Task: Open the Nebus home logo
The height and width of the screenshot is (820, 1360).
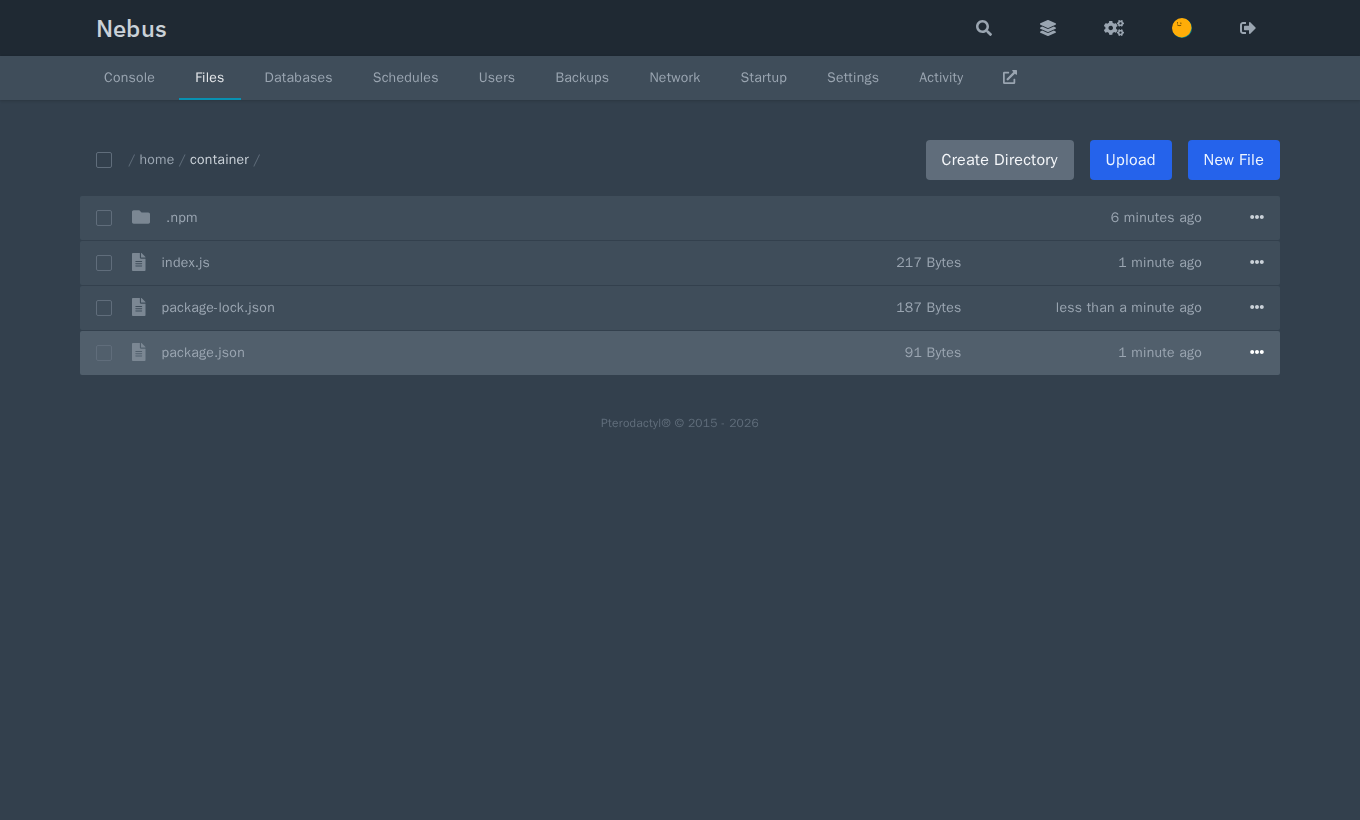Action: [131, 28]
